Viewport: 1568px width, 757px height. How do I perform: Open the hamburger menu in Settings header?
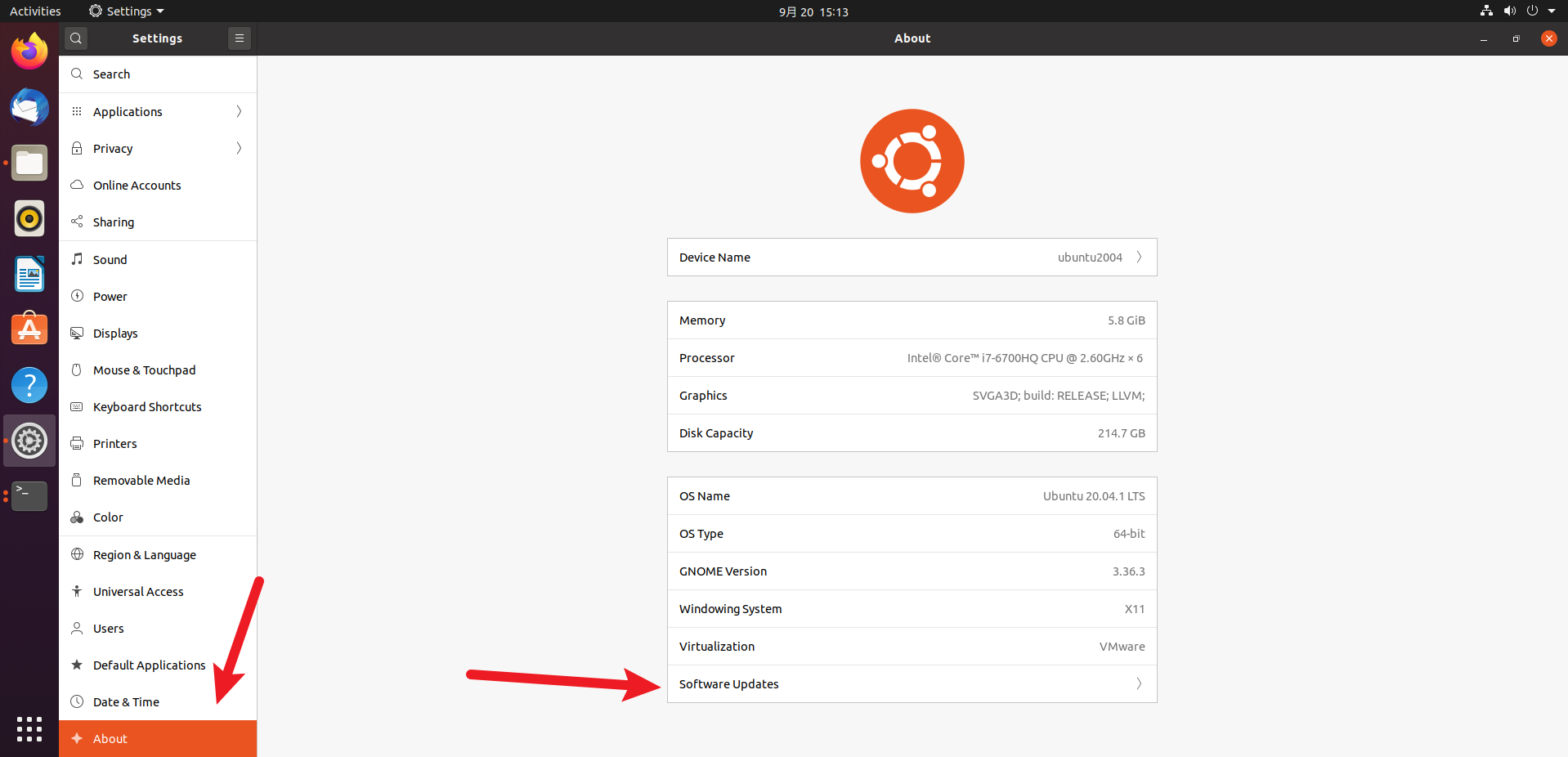(240, 38)
